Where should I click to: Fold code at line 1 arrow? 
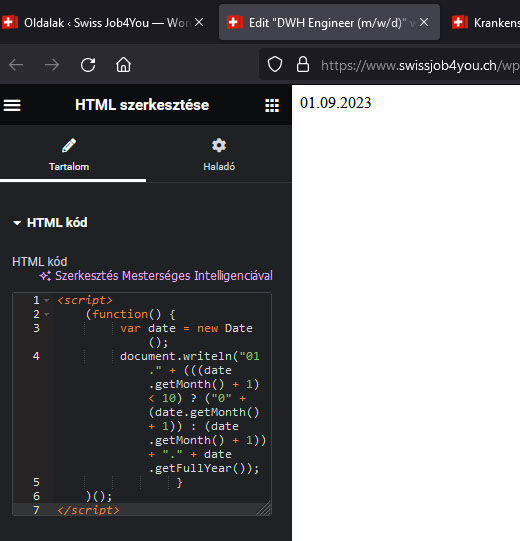(47, 301)
